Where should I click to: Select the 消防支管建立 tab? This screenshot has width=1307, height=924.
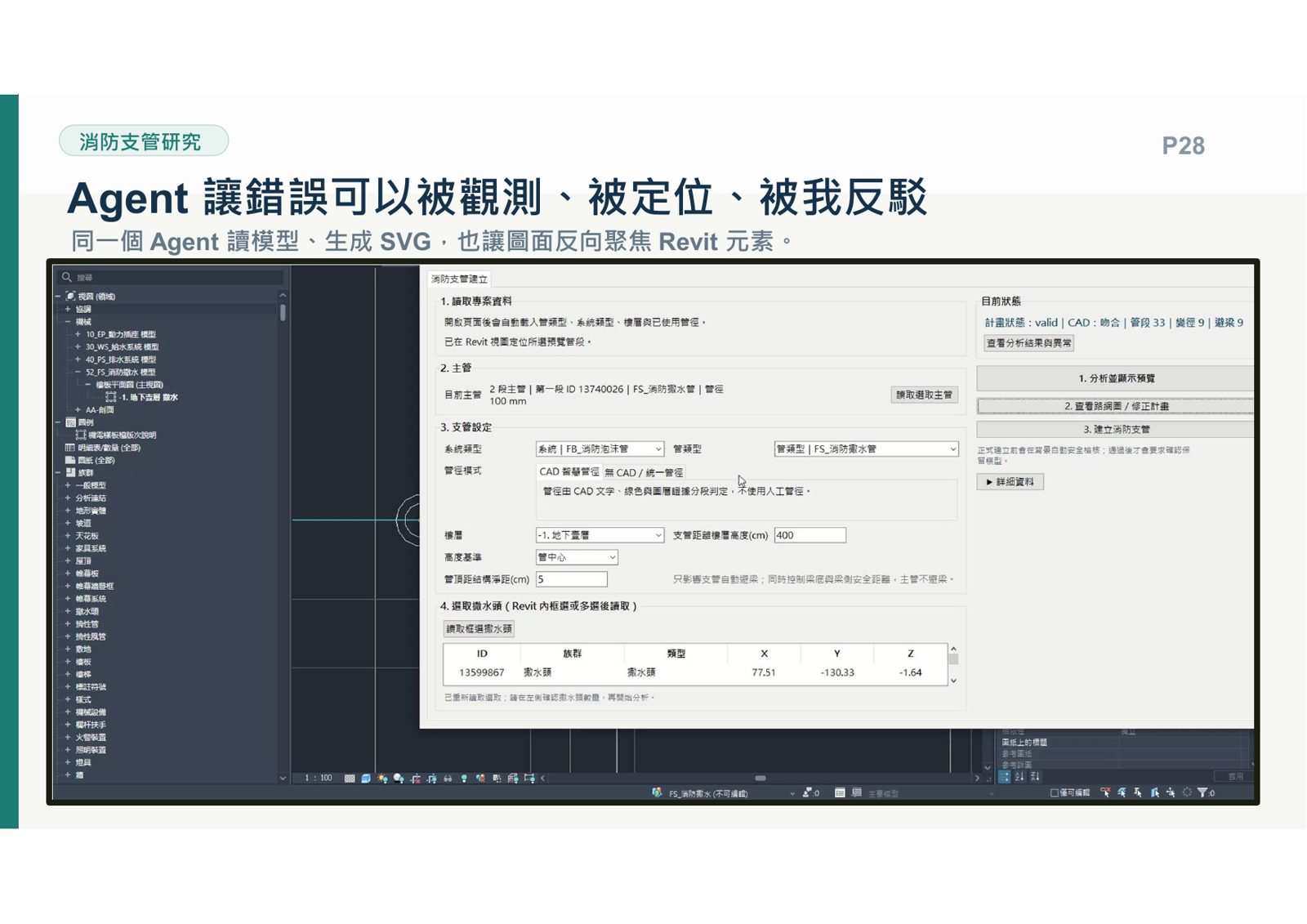(x=459, y=279)
